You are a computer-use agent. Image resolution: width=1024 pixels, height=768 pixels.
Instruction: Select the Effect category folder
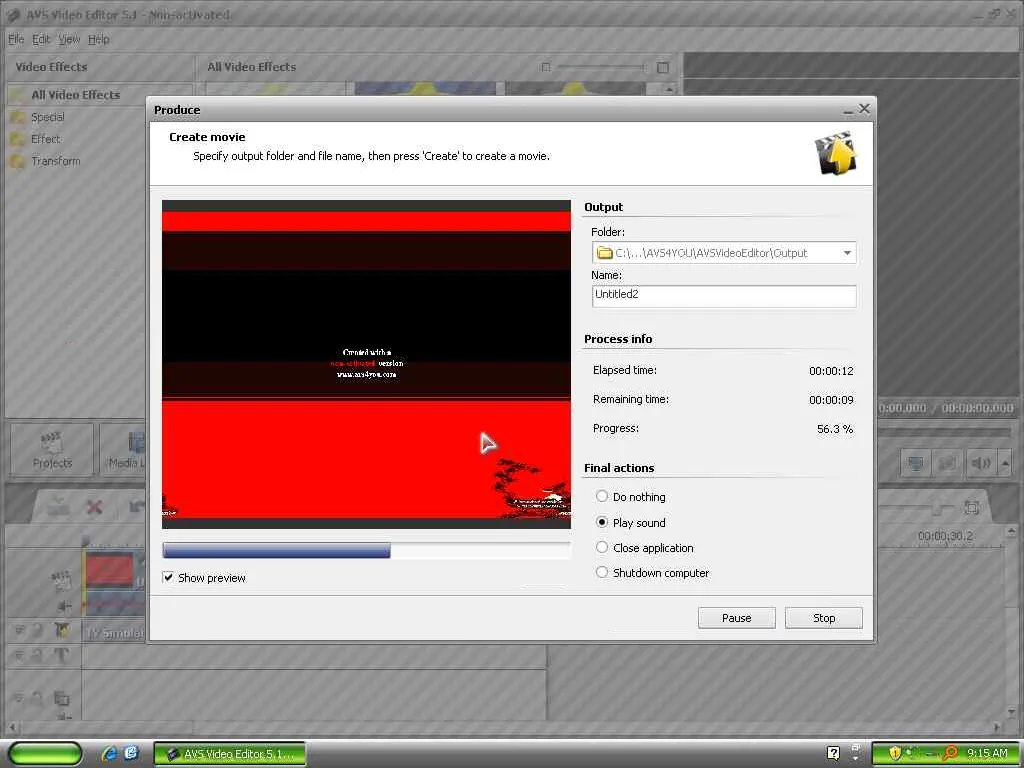click(46, 138)
